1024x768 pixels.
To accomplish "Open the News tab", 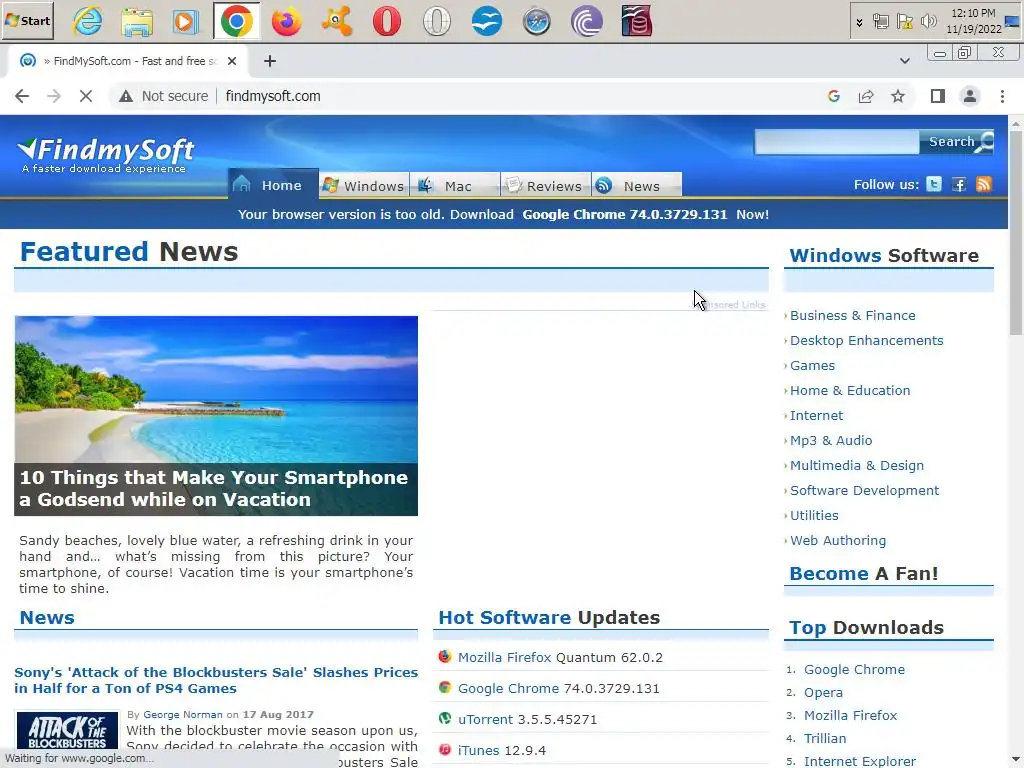I will coord(637,185).
